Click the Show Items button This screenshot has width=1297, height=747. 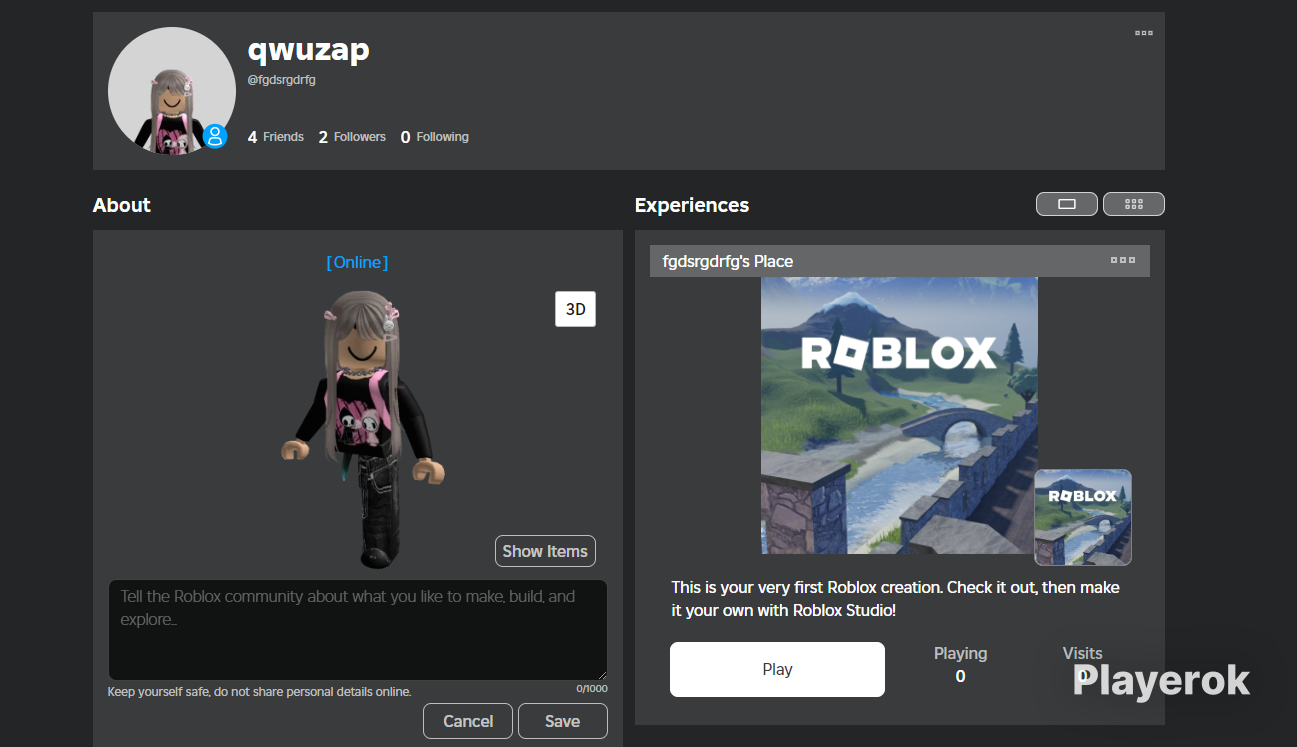[545, 551]
